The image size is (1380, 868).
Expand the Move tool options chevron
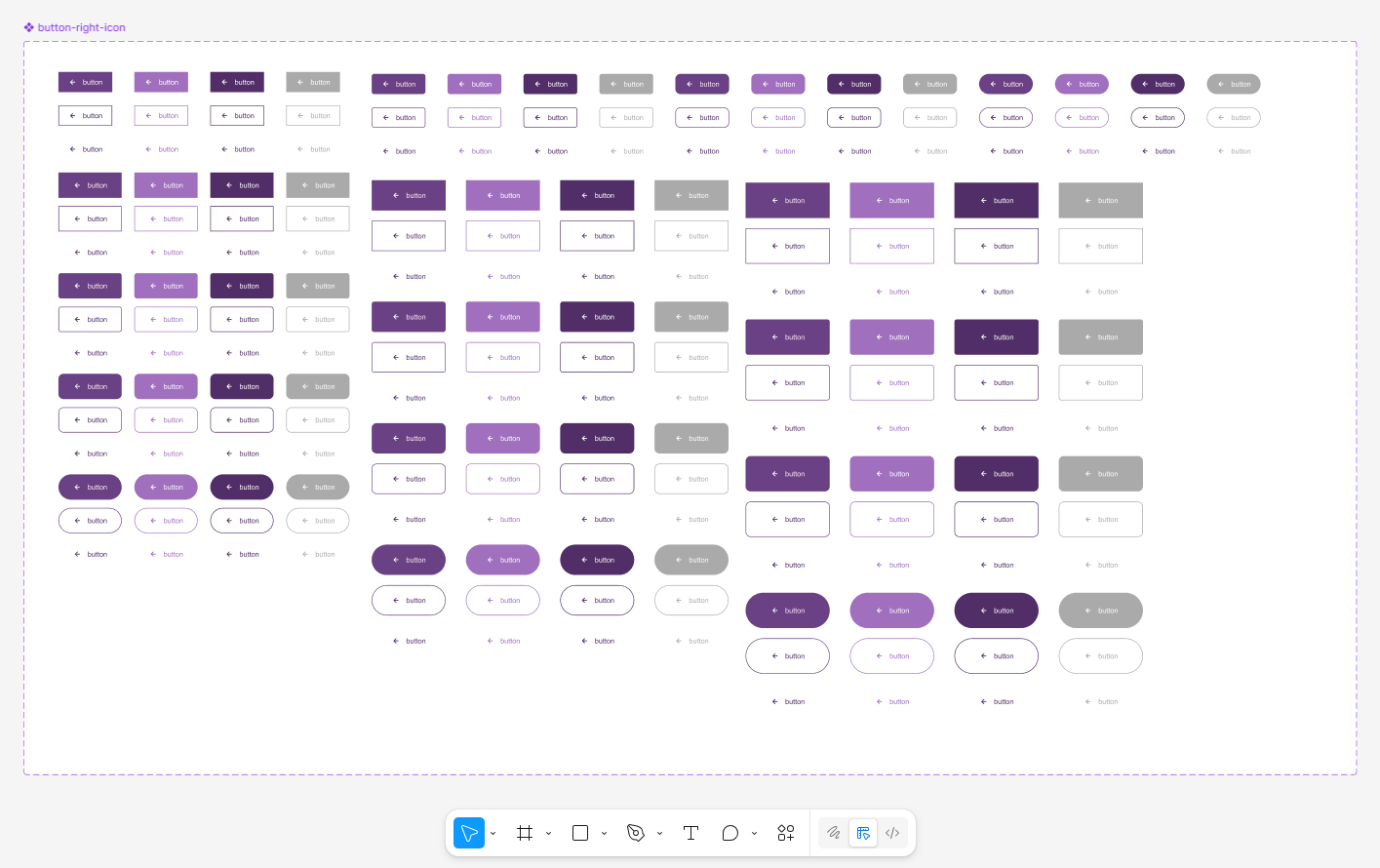[x=493, y=833]
